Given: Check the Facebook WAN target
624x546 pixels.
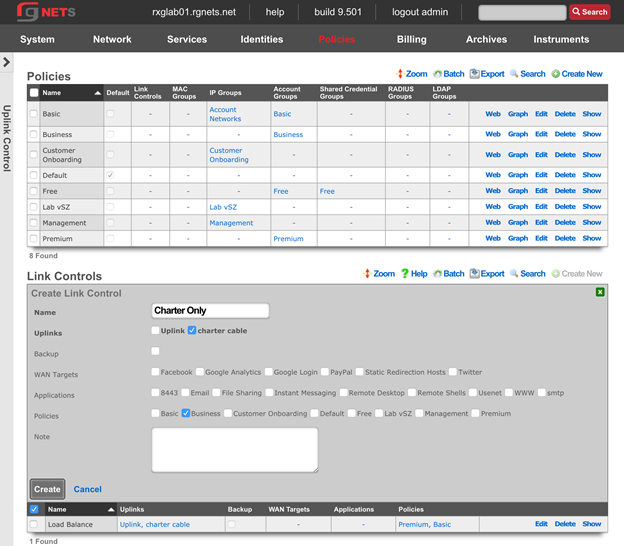Looking at the screenshot, I should [155, 372].
